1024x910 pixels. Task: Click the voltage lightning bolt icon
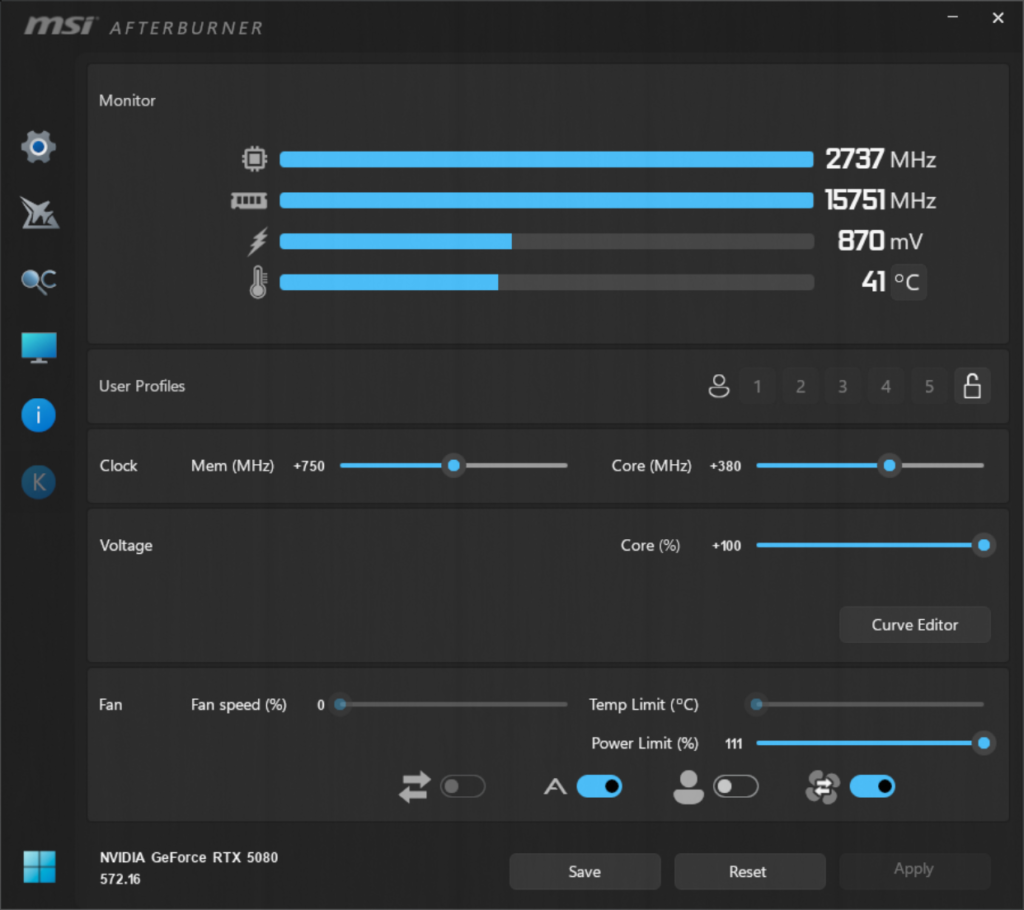tap(258, 241)
